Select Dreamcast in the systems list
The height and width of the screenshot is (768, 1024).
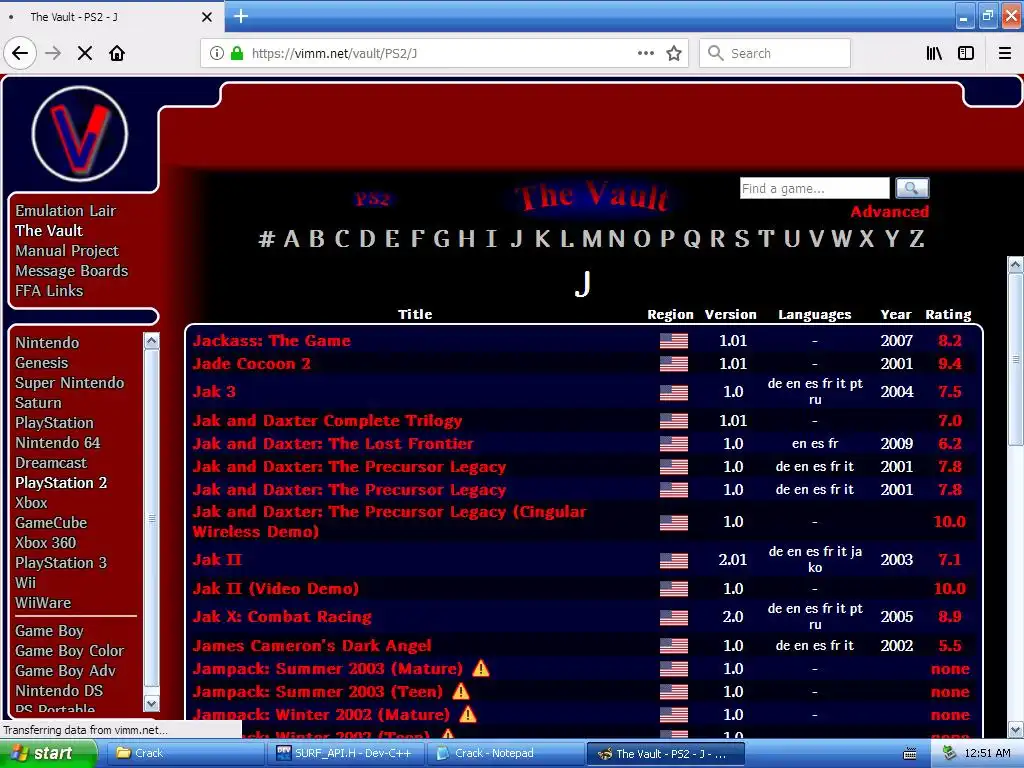[x=51, y=462]
